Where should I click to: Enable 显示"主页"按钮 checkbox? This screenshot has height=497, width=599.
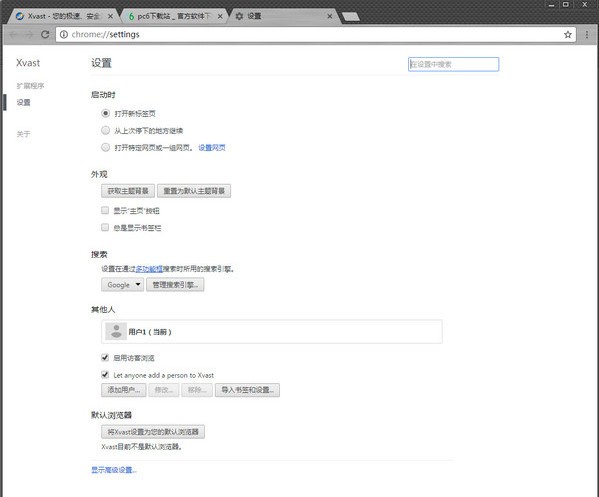pos(105,210)
